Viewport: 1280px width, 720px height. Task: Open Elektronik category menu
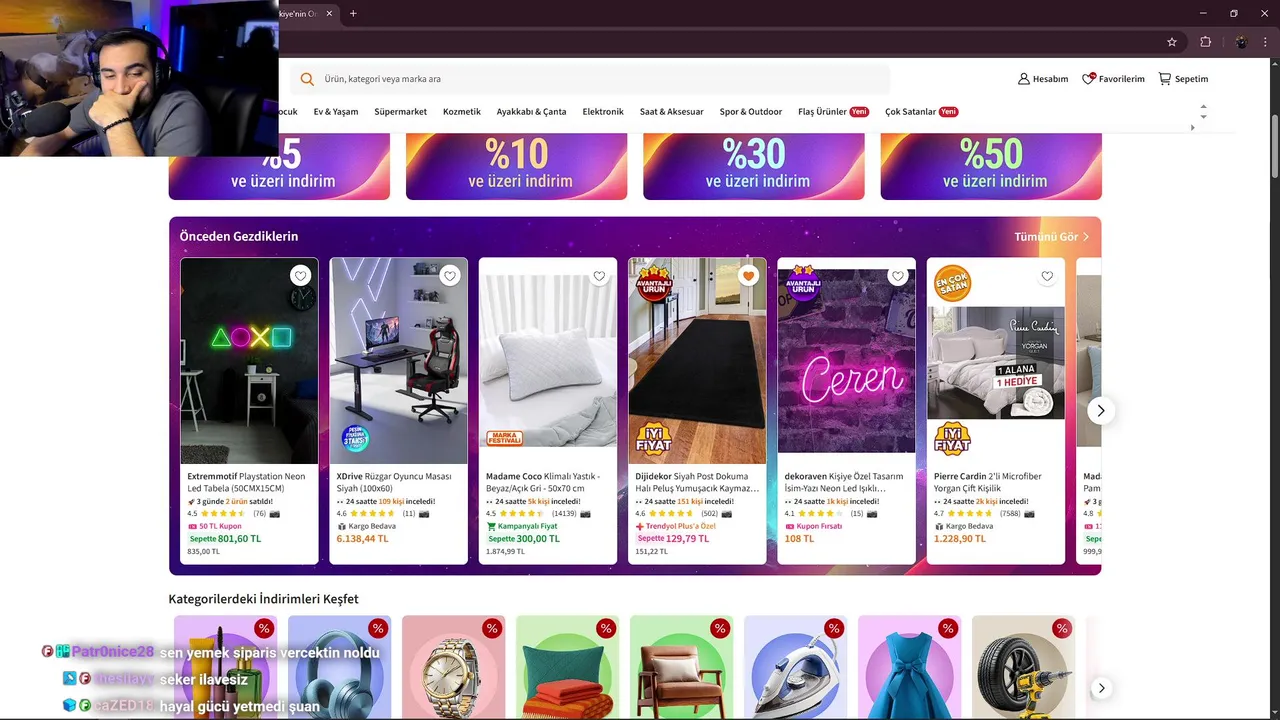click(x=603, y=112)
